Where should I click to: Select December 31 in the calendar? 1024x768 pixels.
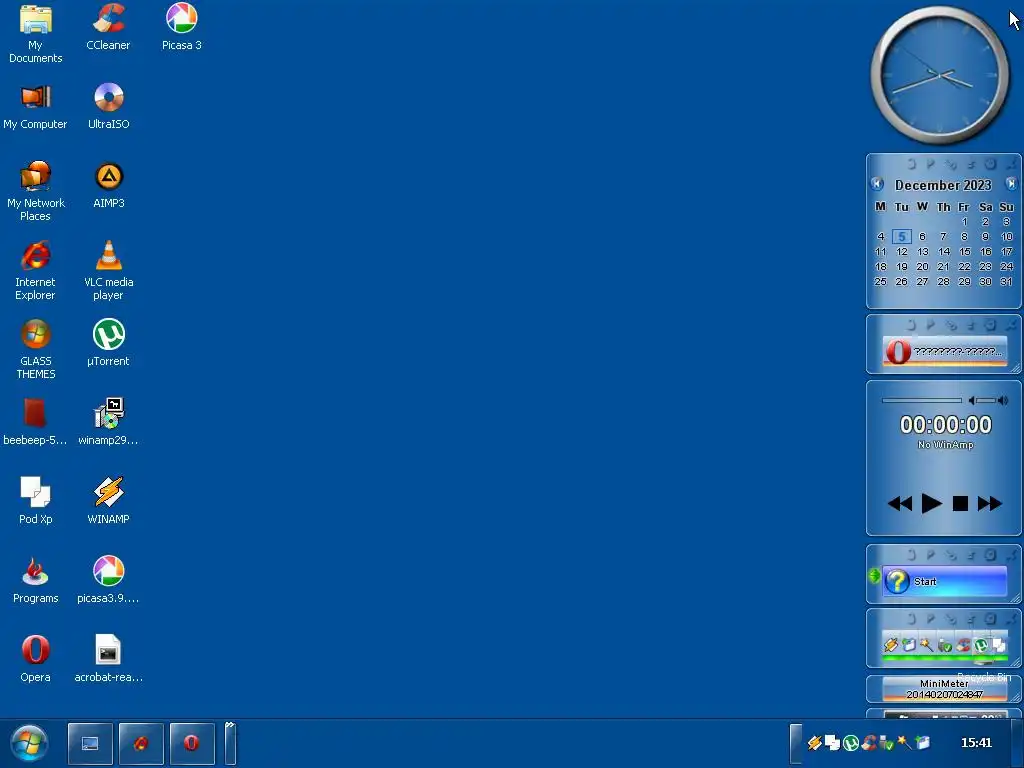click(1006, 281)
